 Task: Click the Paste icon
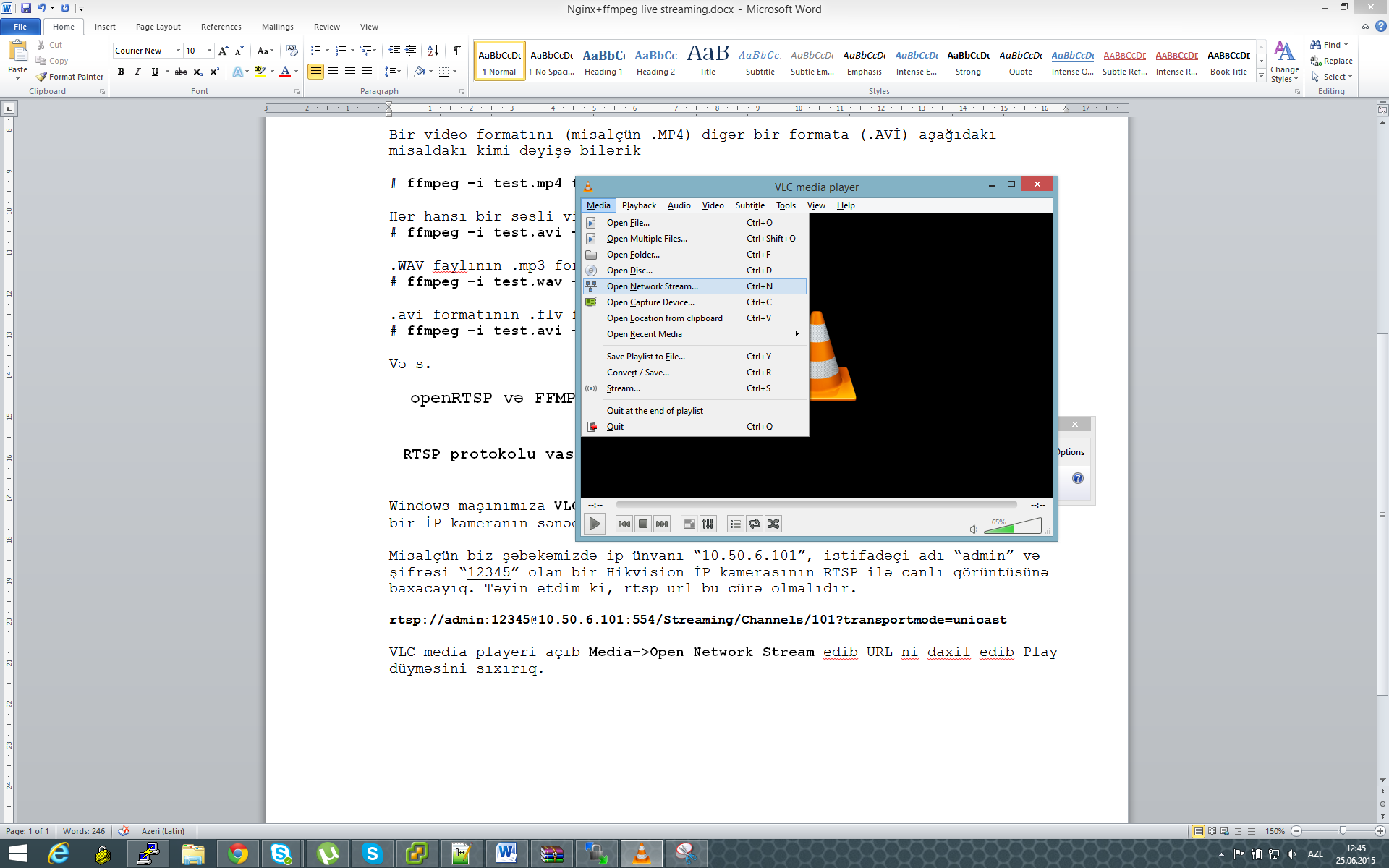(x=17, y=52)
